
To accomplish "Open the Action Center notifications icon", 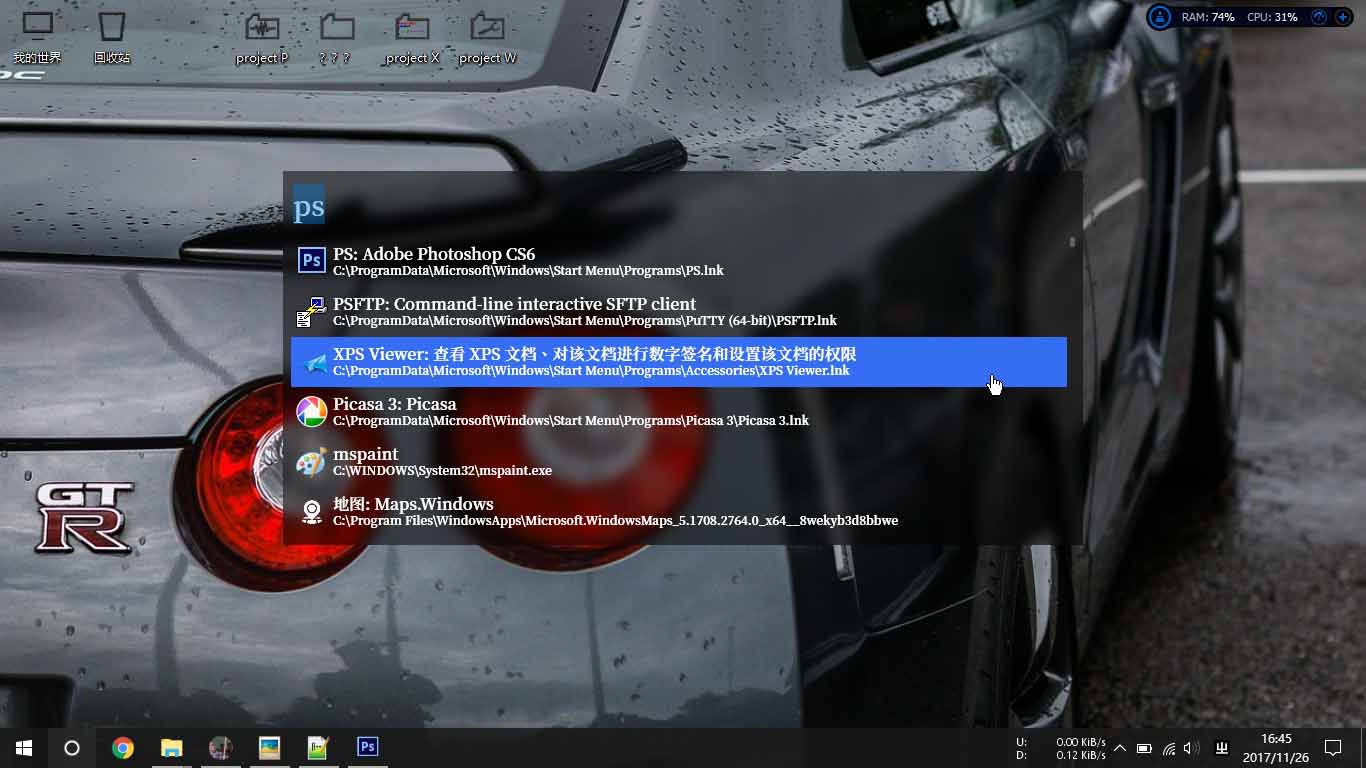I will pos(1333,748).
